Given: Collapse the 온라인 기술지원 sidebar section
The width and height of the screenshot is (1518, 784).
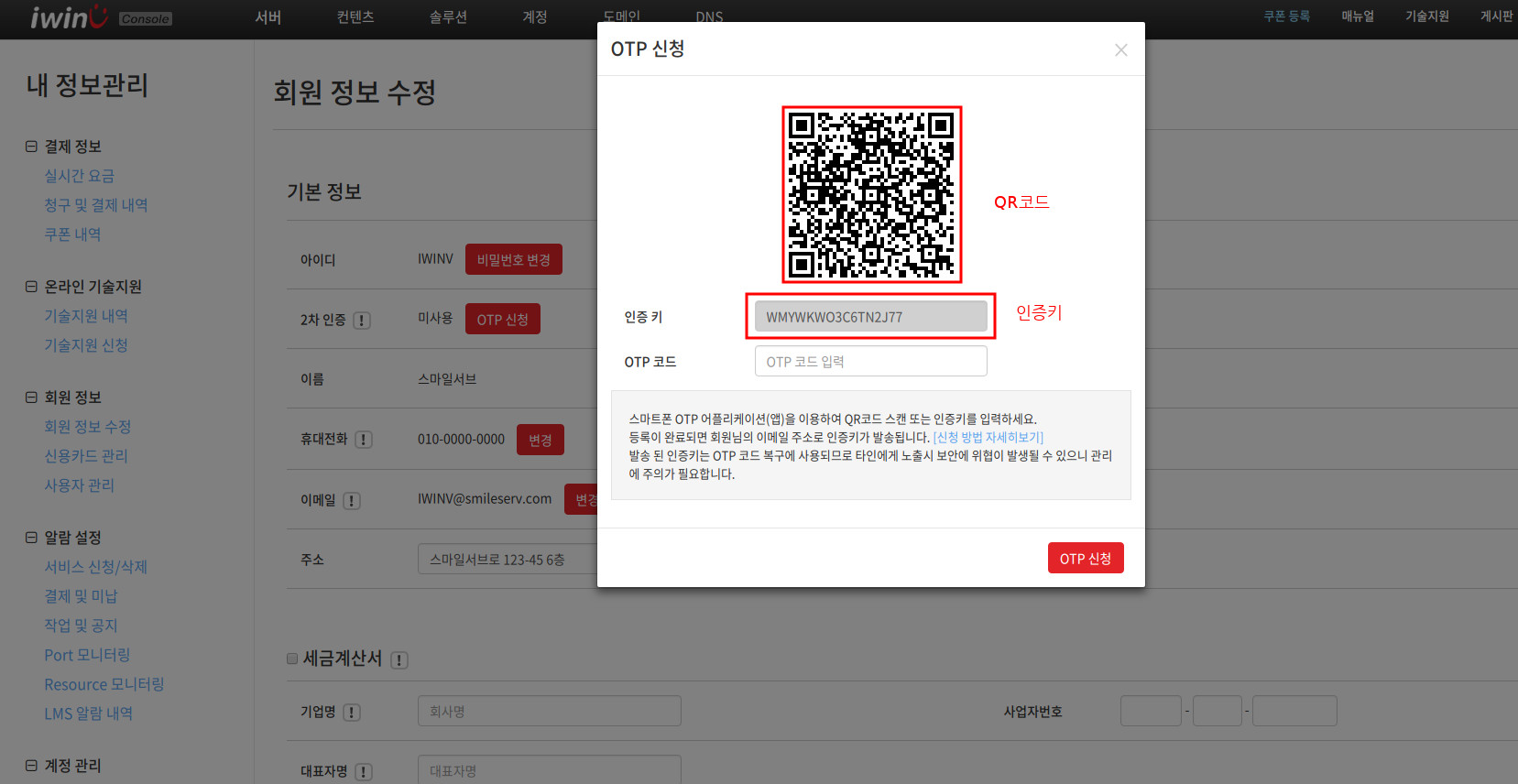Looking at the screenshot, I should [x=31, y=287].
